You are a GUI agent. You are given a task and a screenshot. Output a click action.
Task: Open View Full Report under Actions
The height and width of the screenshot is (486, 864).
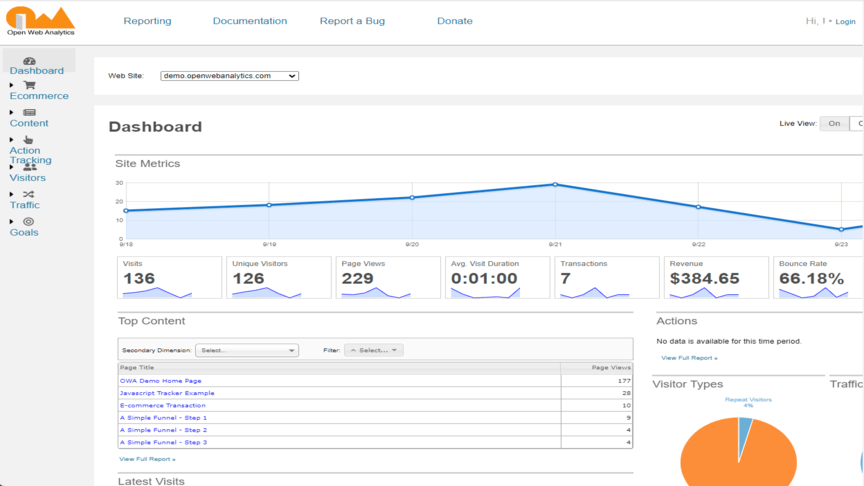tap(689, 358)
